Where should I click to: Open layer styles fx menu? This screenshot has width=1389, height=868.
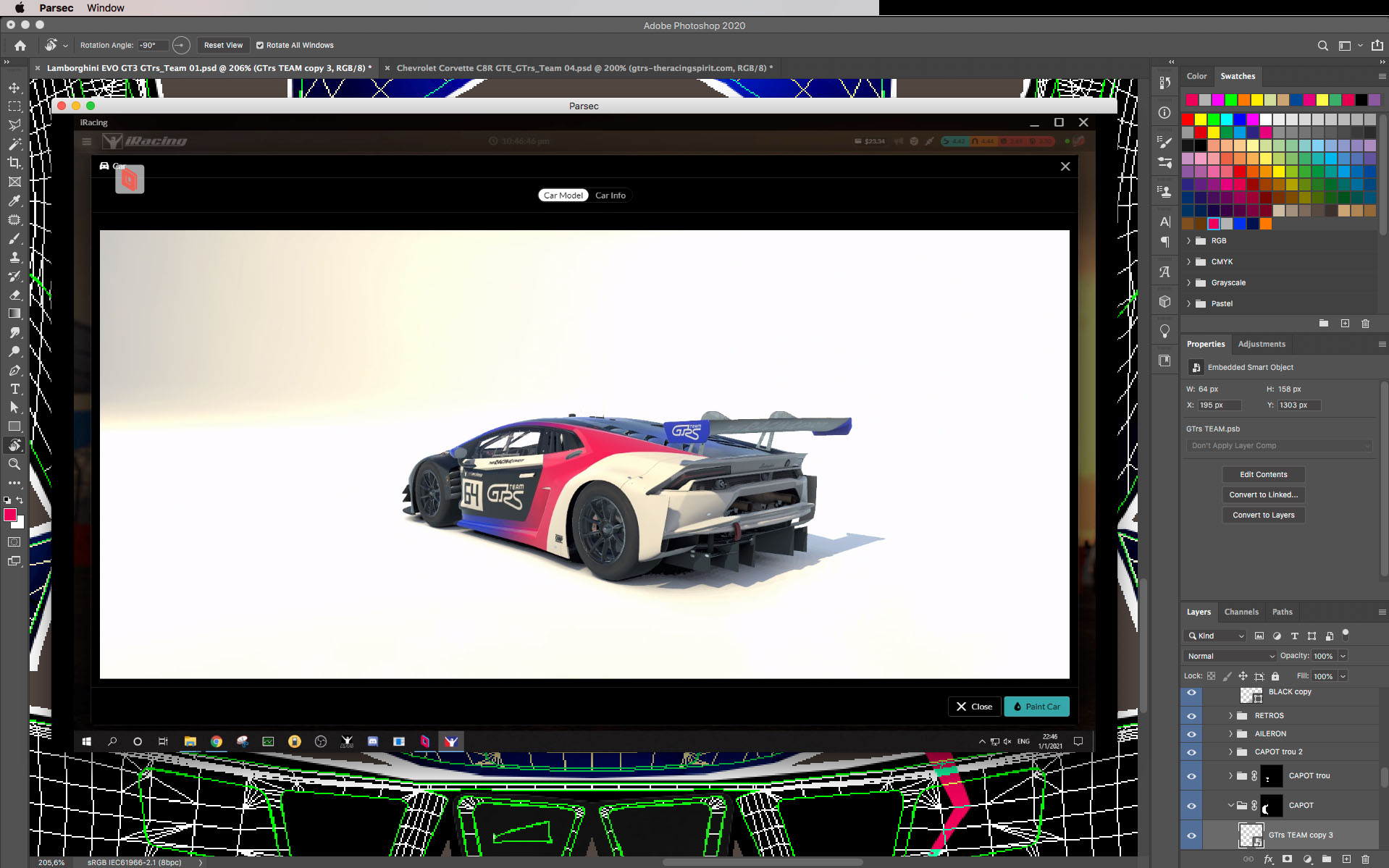[1269, 859]
